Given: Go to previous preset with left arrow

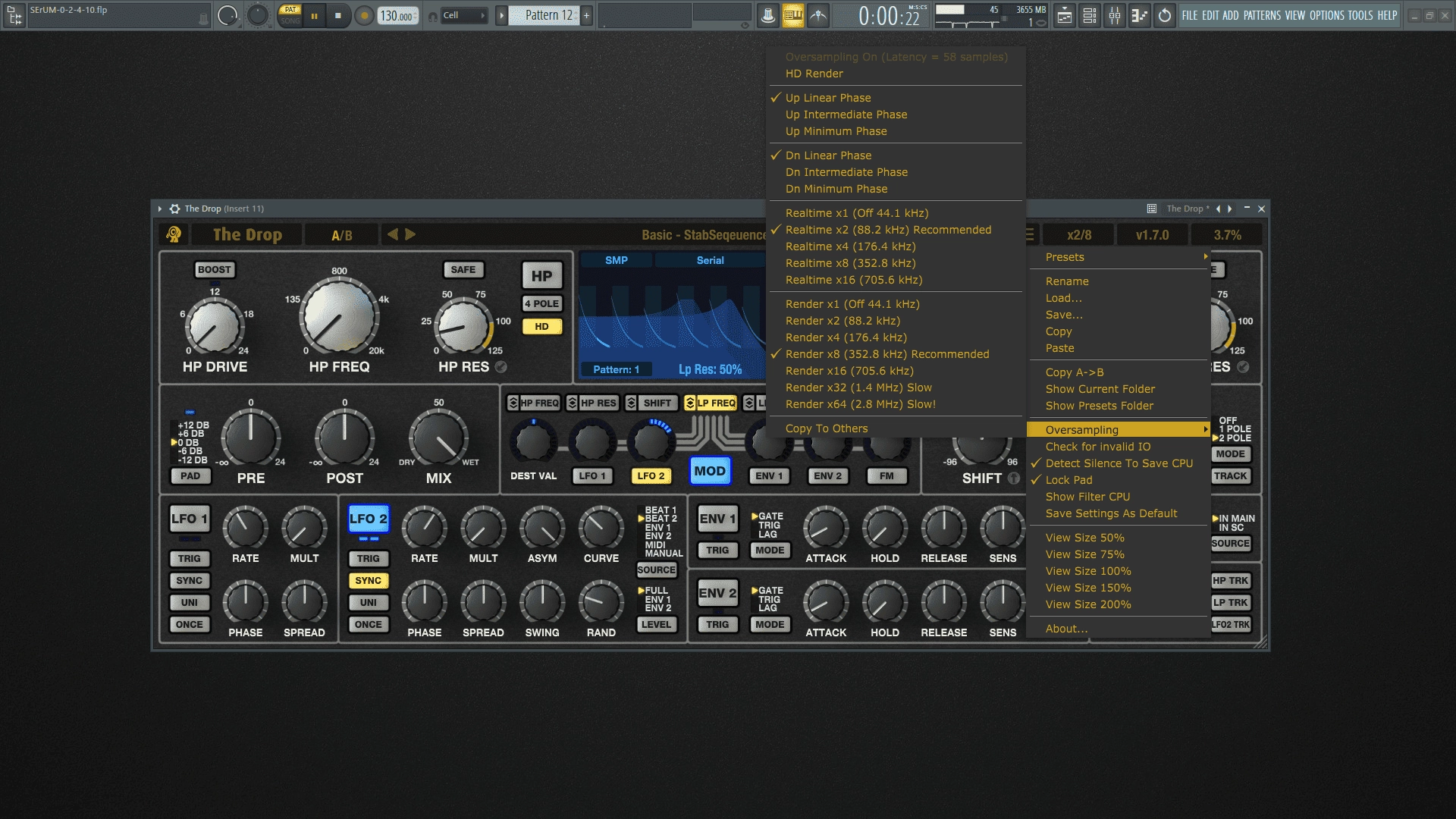Looking at the screenshot, I should (392, 234).
